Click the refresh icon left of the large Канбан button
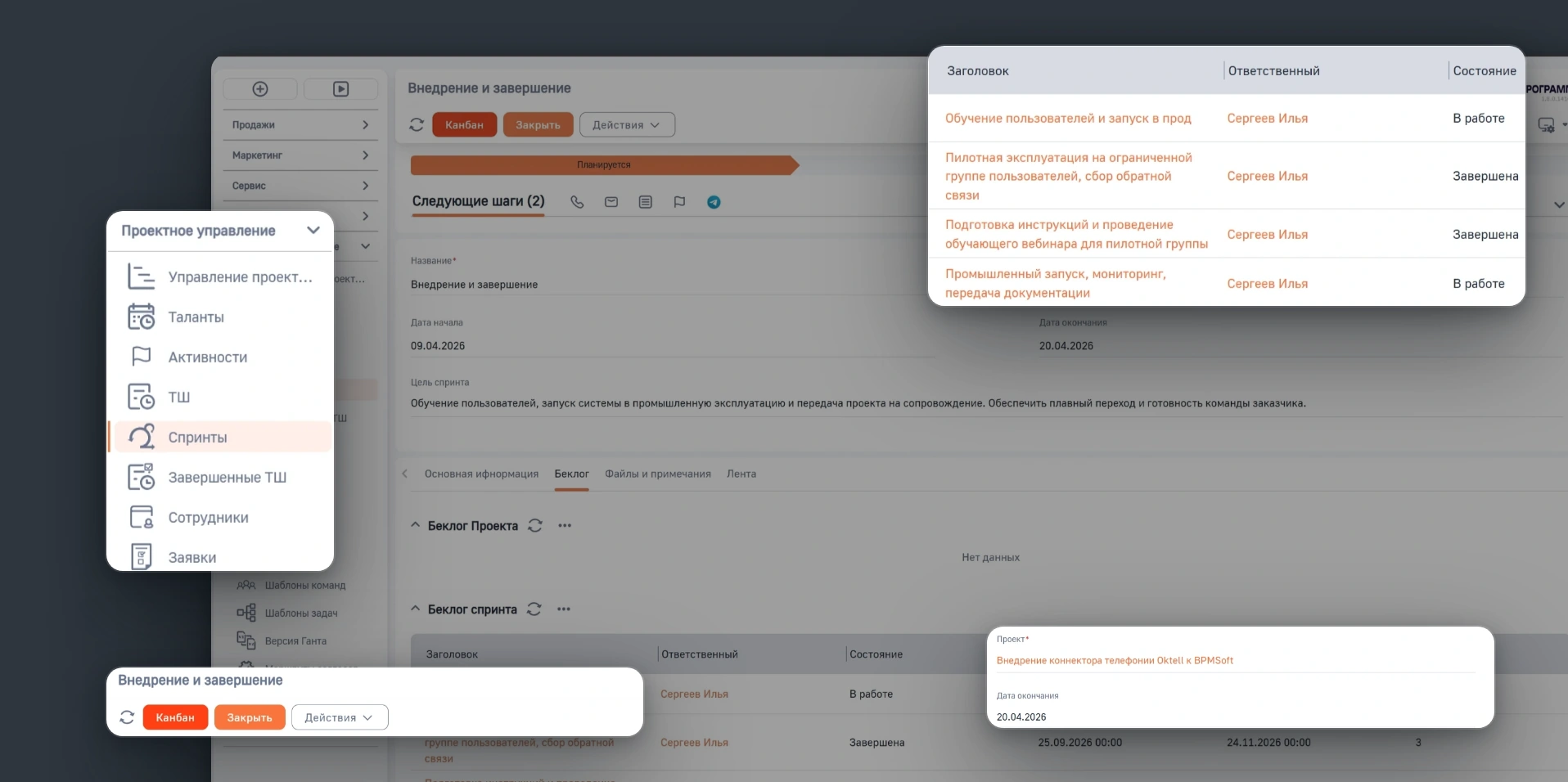Viewport: 1568px width, 782px height. 127,717
